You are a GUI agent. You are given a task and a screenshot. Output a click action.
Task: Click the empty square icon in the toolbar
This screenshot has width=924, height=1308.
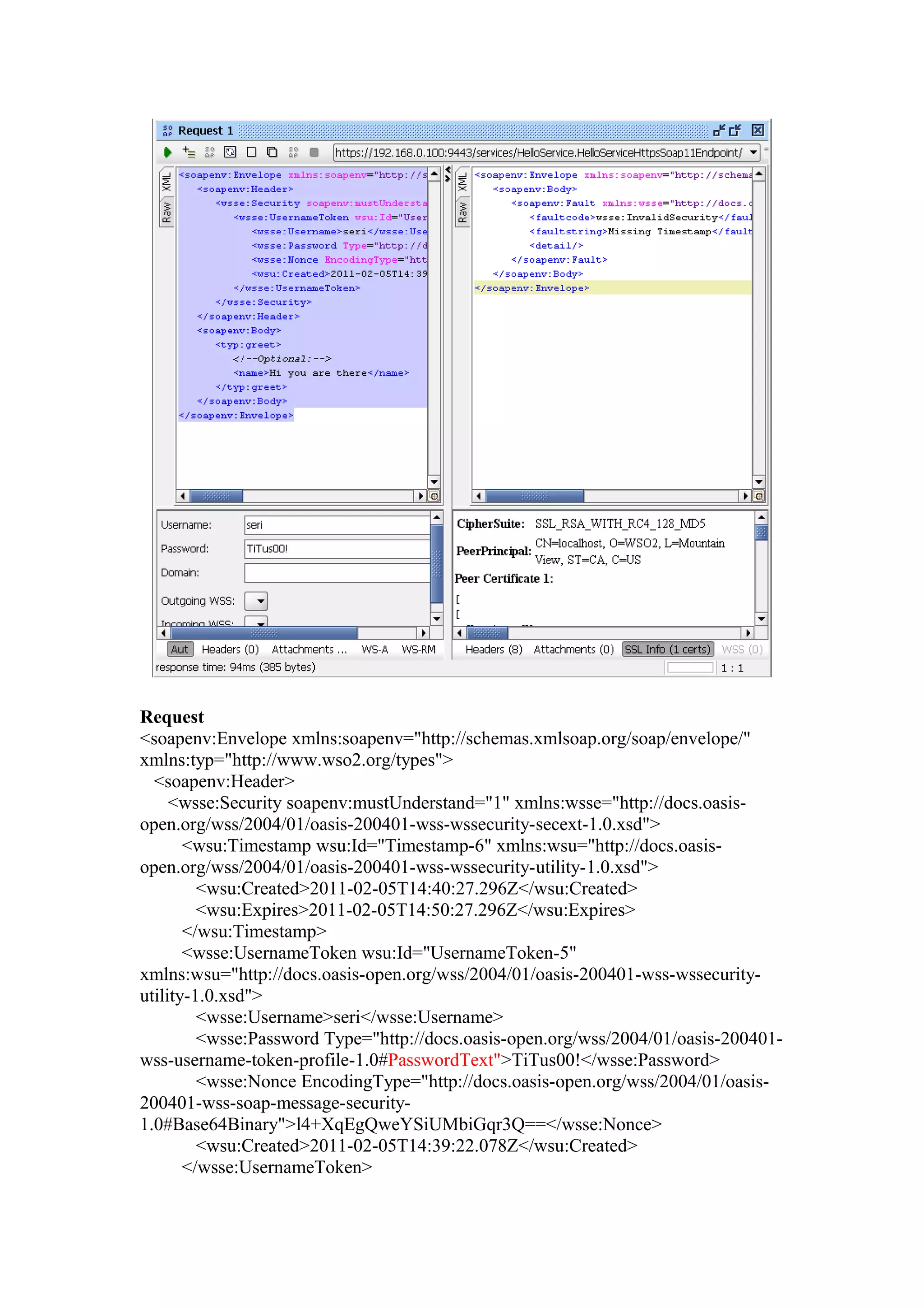pyautogui.click(x=251, y=152)
